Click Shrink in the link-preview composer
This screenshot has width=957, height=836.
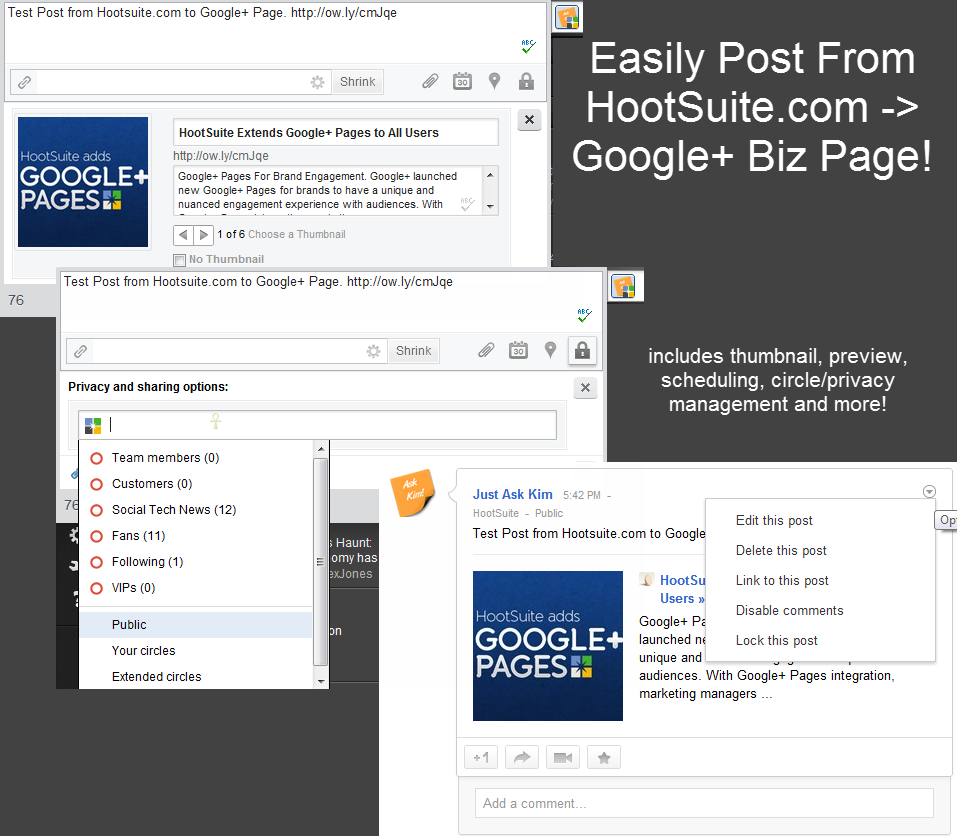358,82
